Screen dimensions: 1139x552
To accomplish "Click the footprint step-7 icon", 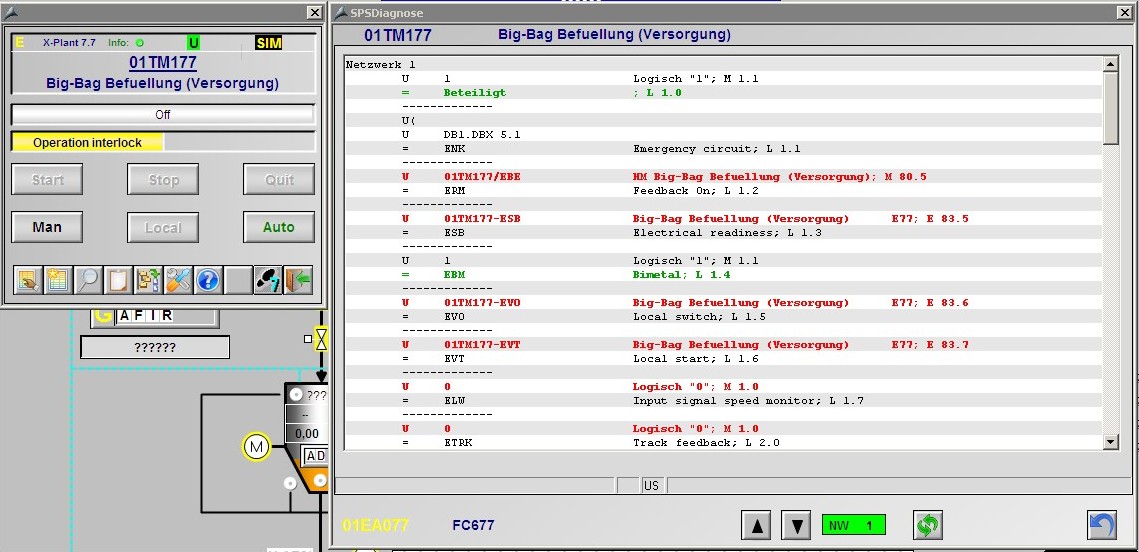I will pyautogui.click(x=268, y=280).
